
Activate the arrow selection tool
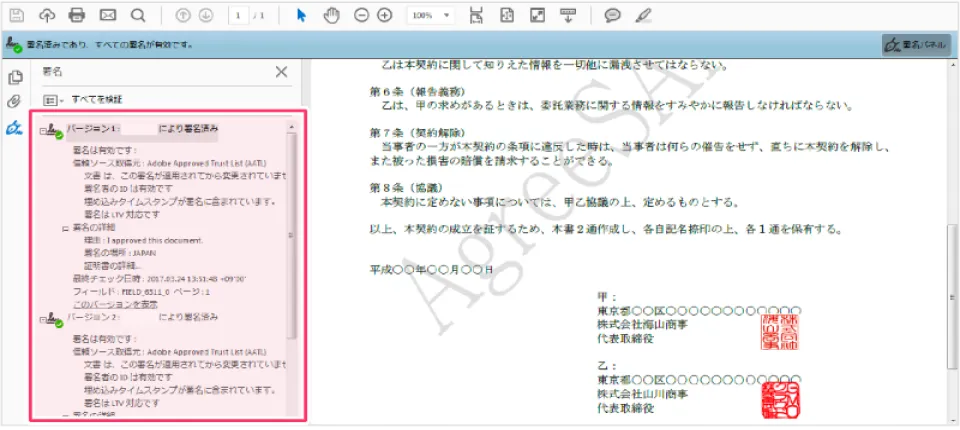pos(301,15)
